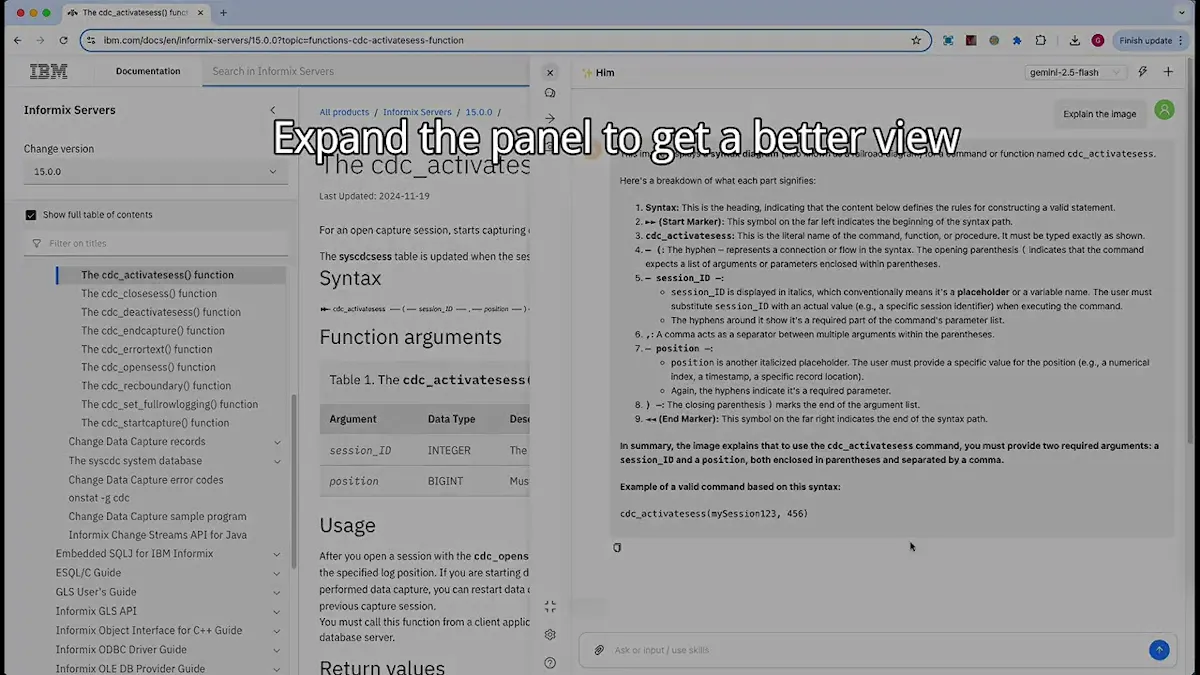This screenshot has width=1200, height=675.
Task: Copy the assistant response with copy icon
Action: [617, 547]
